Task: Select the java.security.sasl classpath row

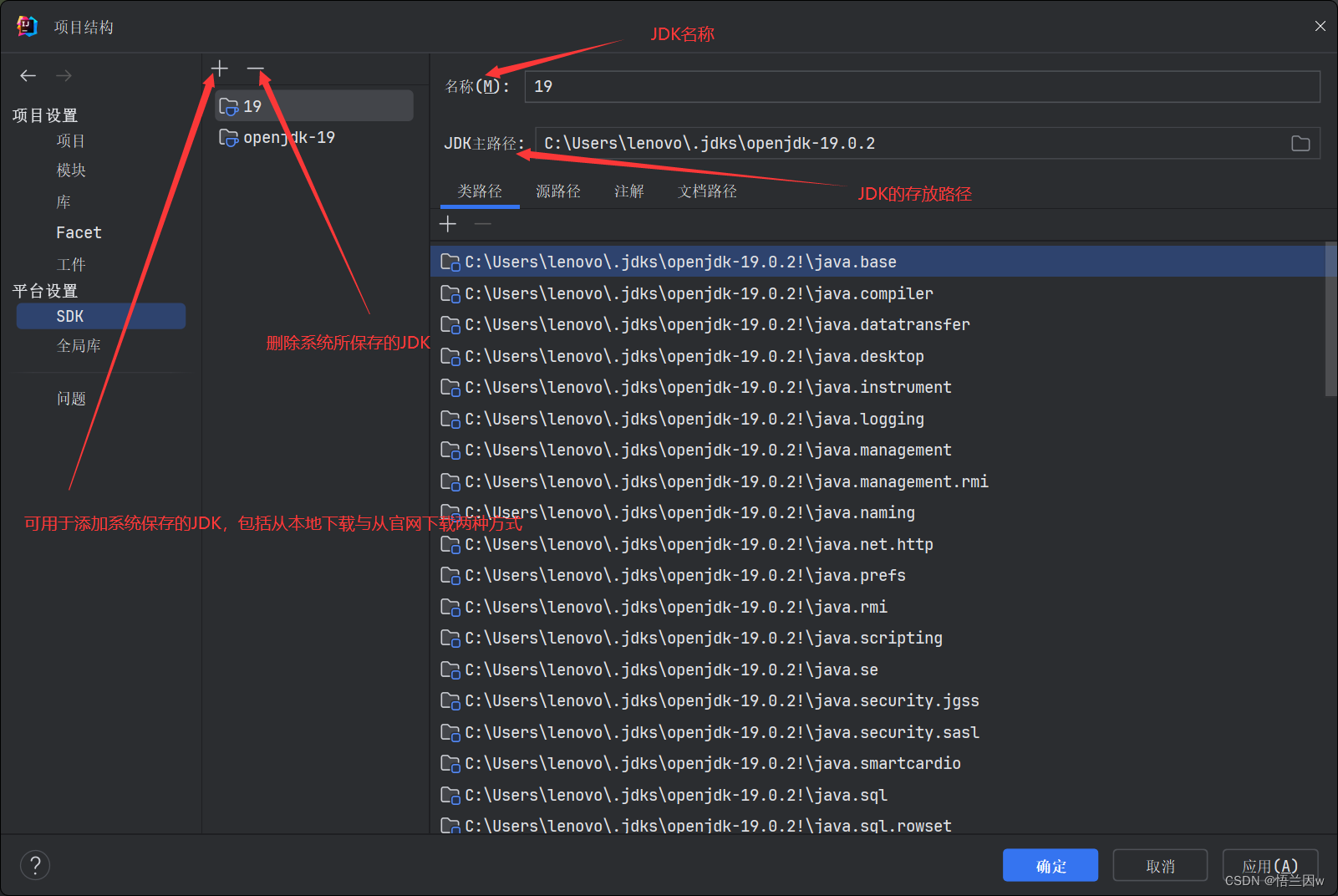Action: click(x=878, y=732)
